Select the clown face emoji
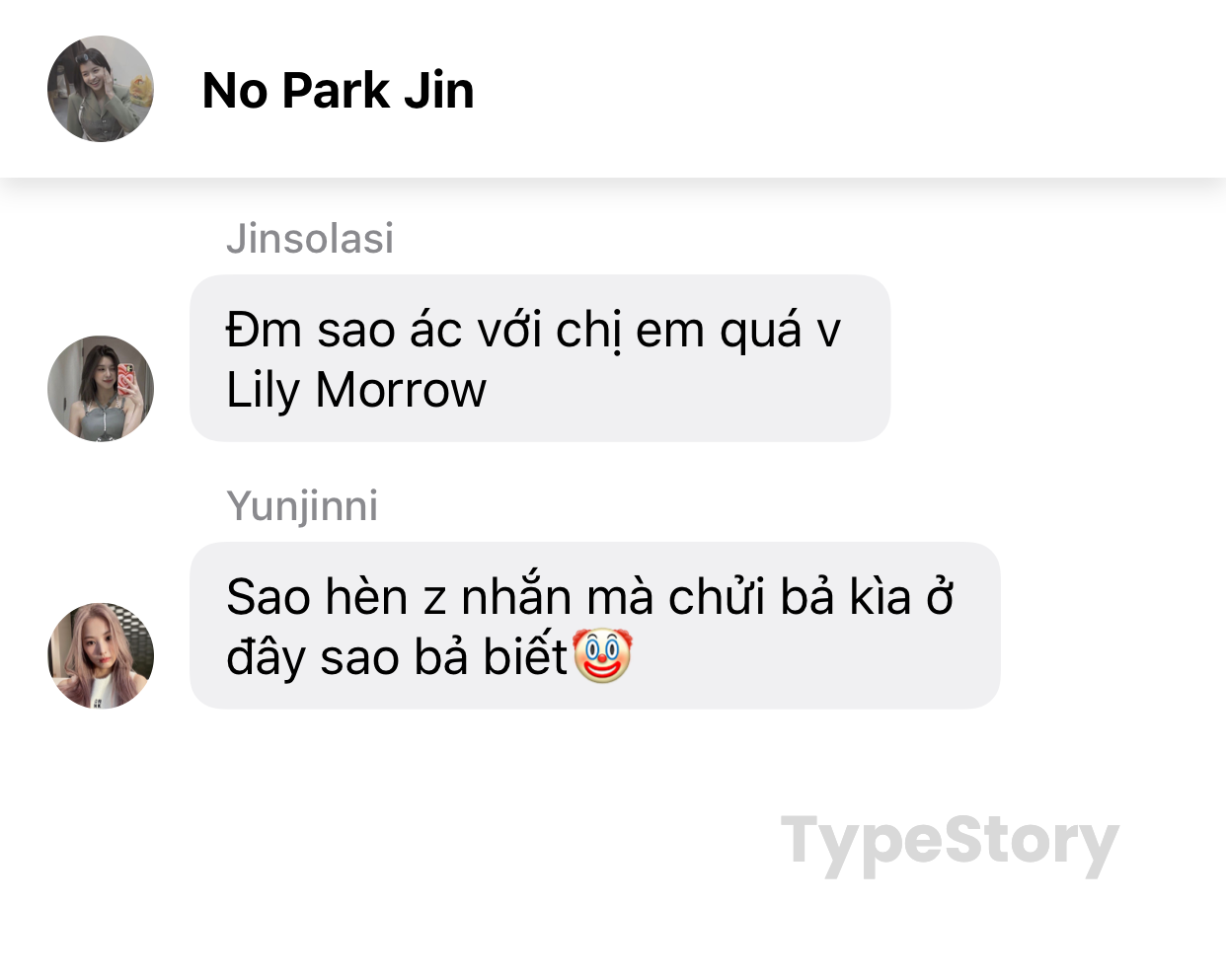 pyautogui.click(x=602, y=656)
